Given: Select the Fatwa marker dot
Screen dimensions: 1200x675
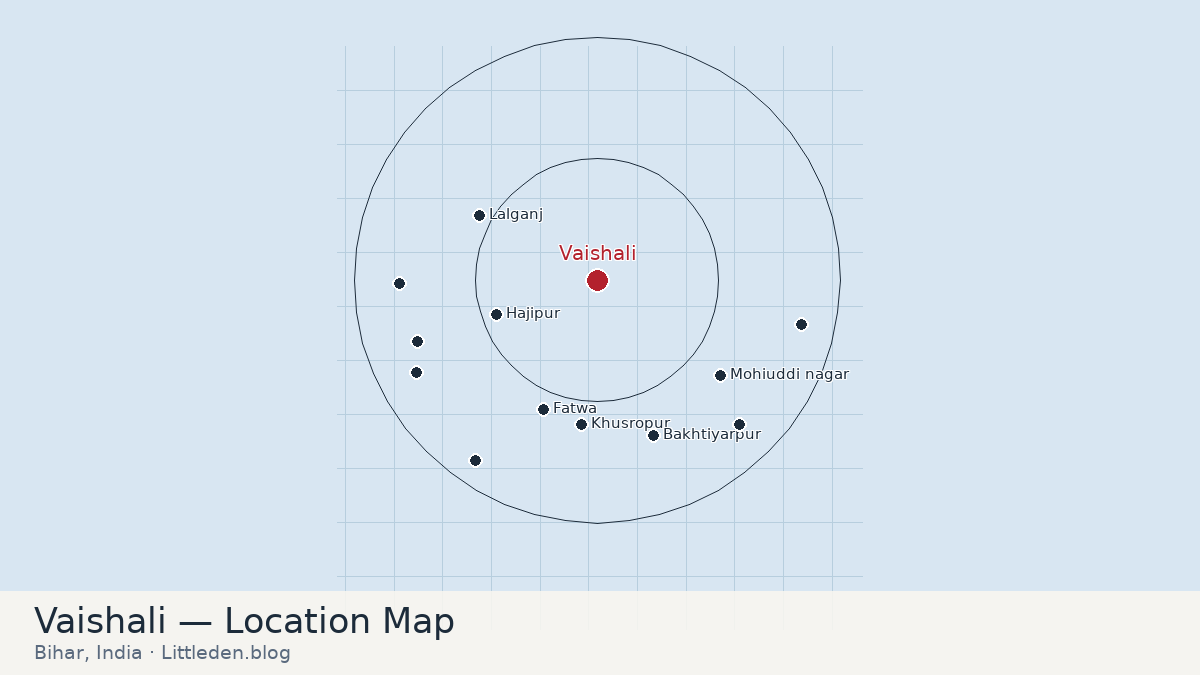Looking at the screenshot, I should click(543, 409).
